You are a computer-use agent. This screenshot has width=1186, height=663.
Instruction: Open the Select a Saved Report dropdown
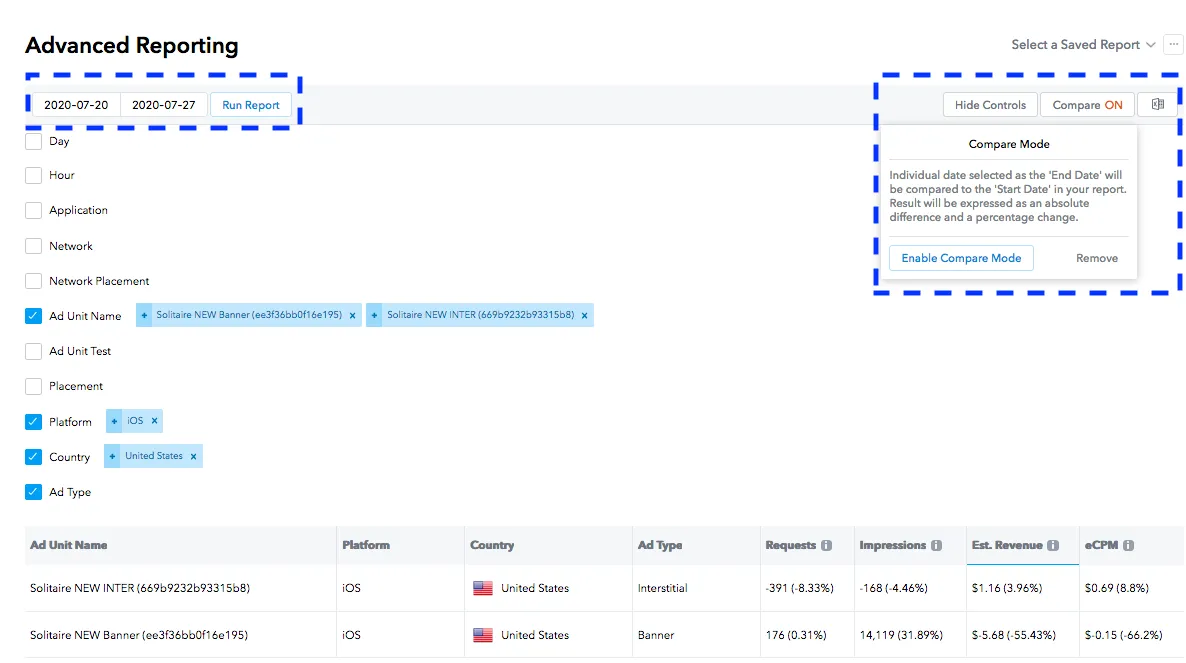tap(1083, 45)
